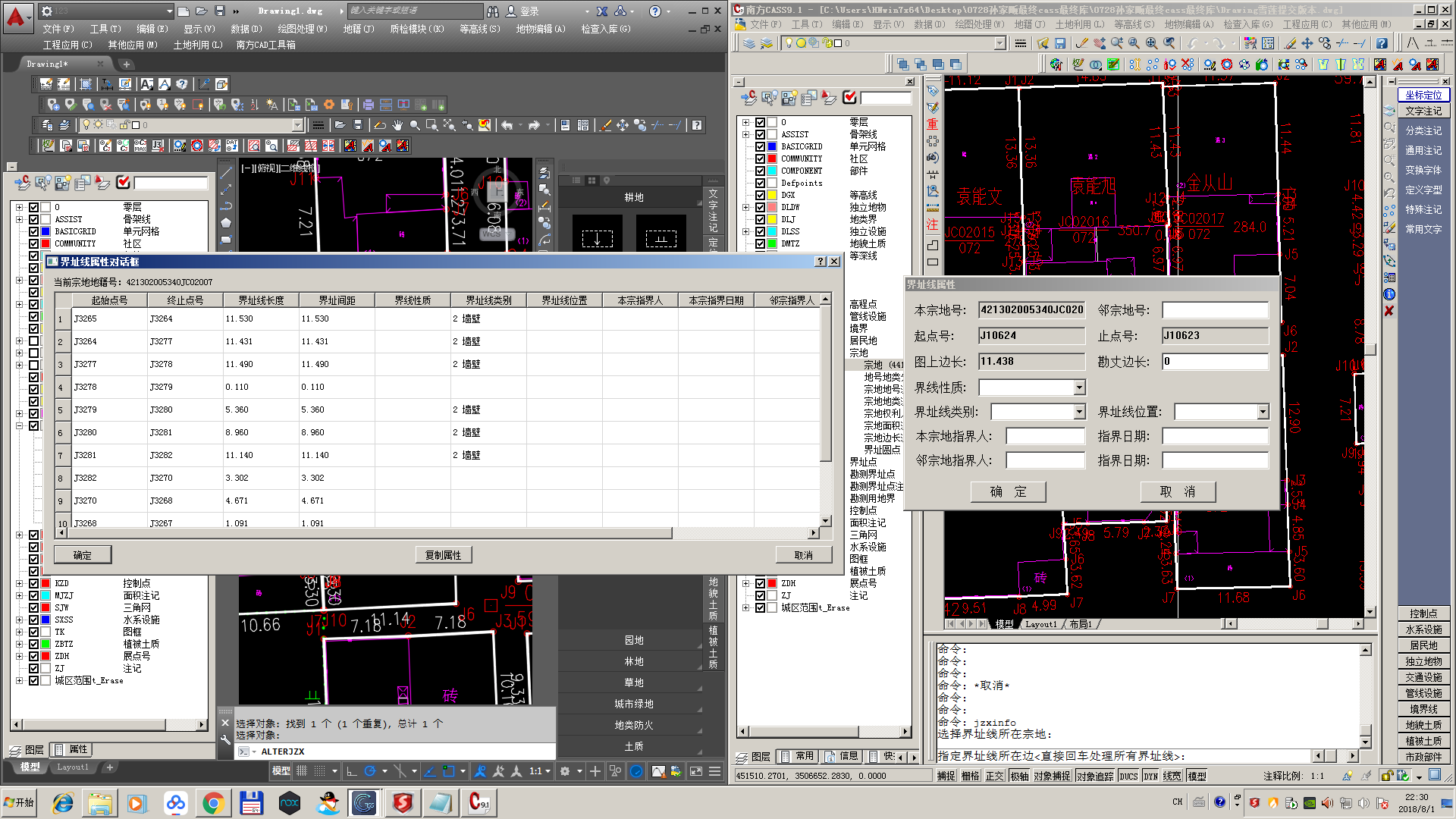
Task: Click the Undo arrow in left AutoCAD toolbar
Action: (x=507, y=125)
